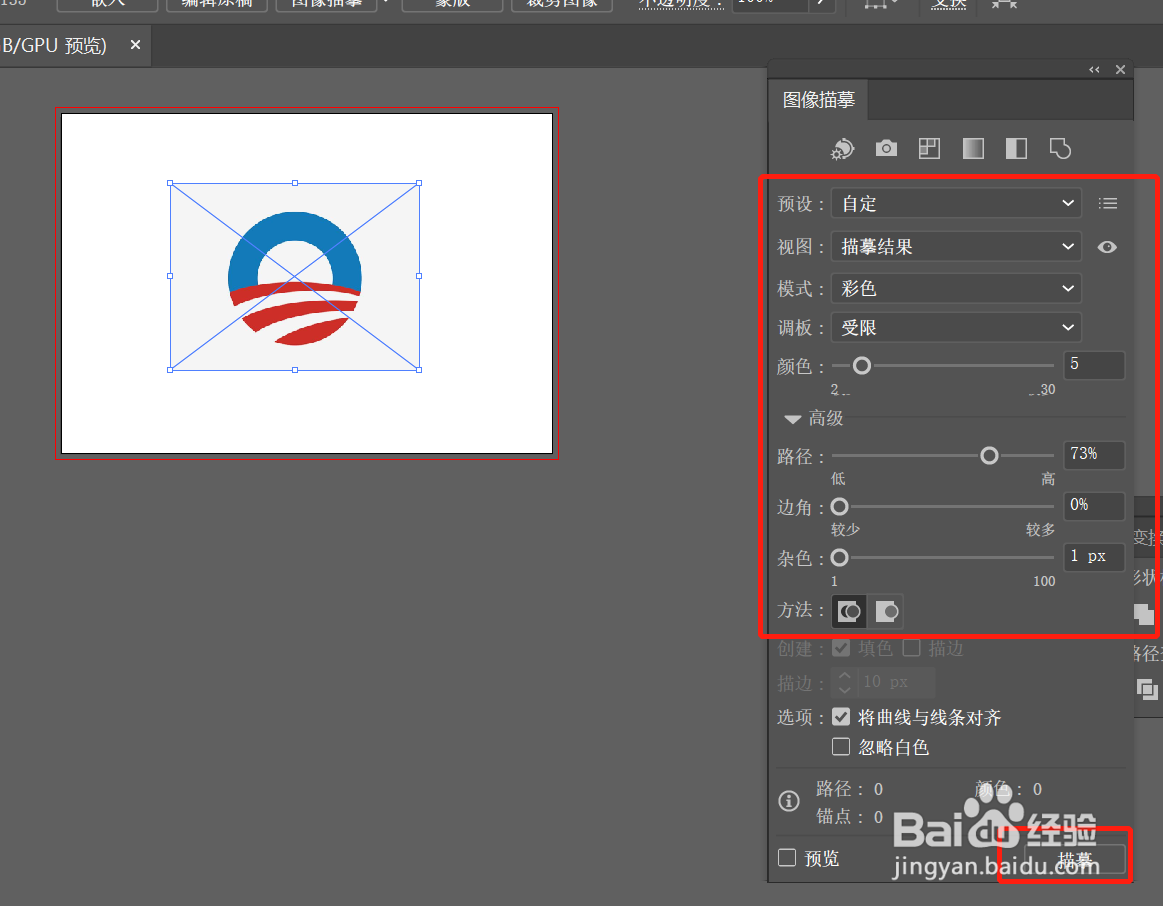Image resolution: width=1163 pixels, height=906 pixels.
Task: Click the top-center selection handle of the image
Action: (294, 182)
